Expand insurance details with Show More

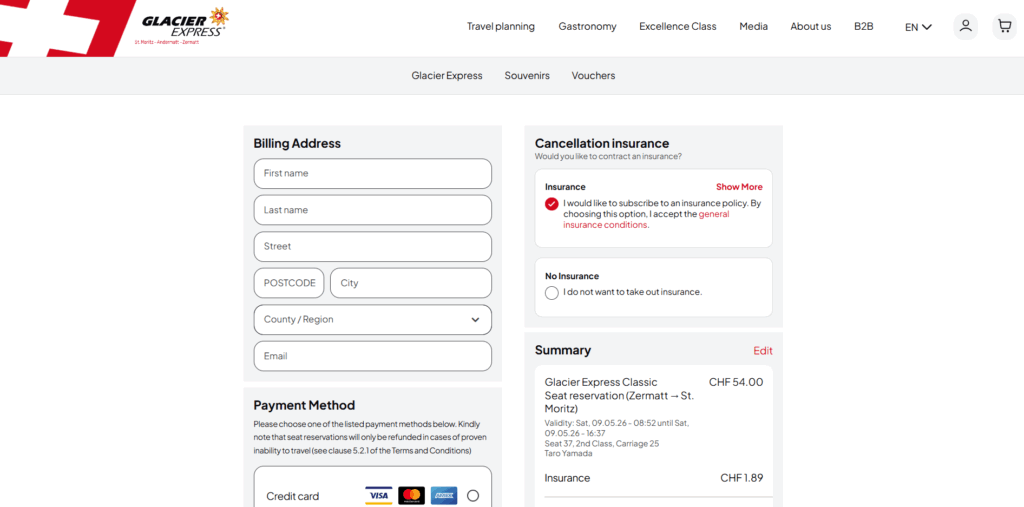(738, 187)
